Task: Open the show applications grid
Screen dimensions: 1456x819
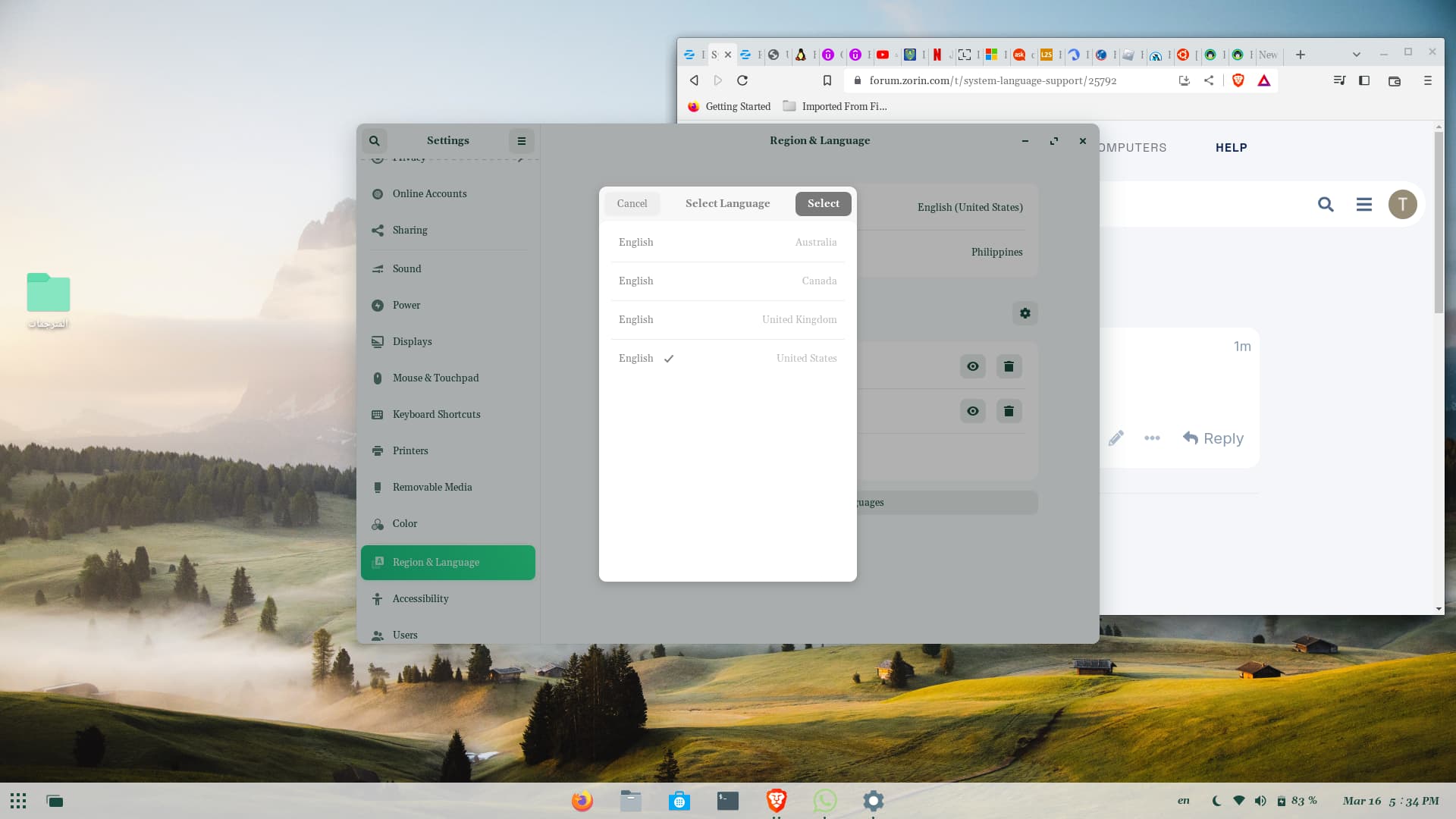Action: [18, 801]
